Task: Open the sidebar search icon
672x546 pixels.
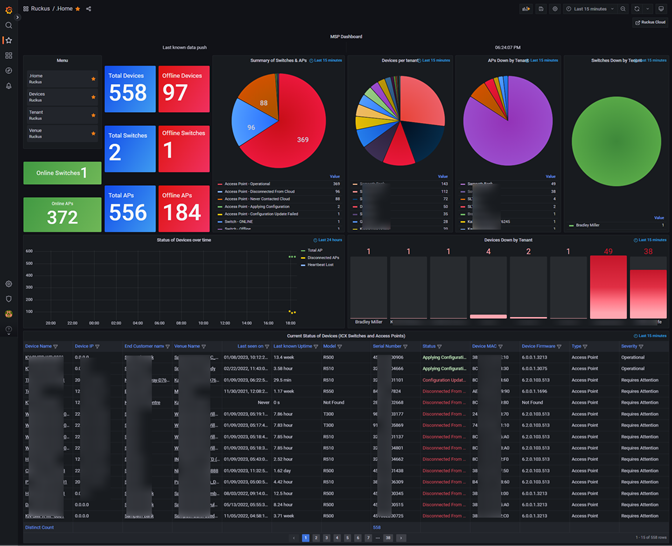Action: pyautogui.click(x=9, y=25)
